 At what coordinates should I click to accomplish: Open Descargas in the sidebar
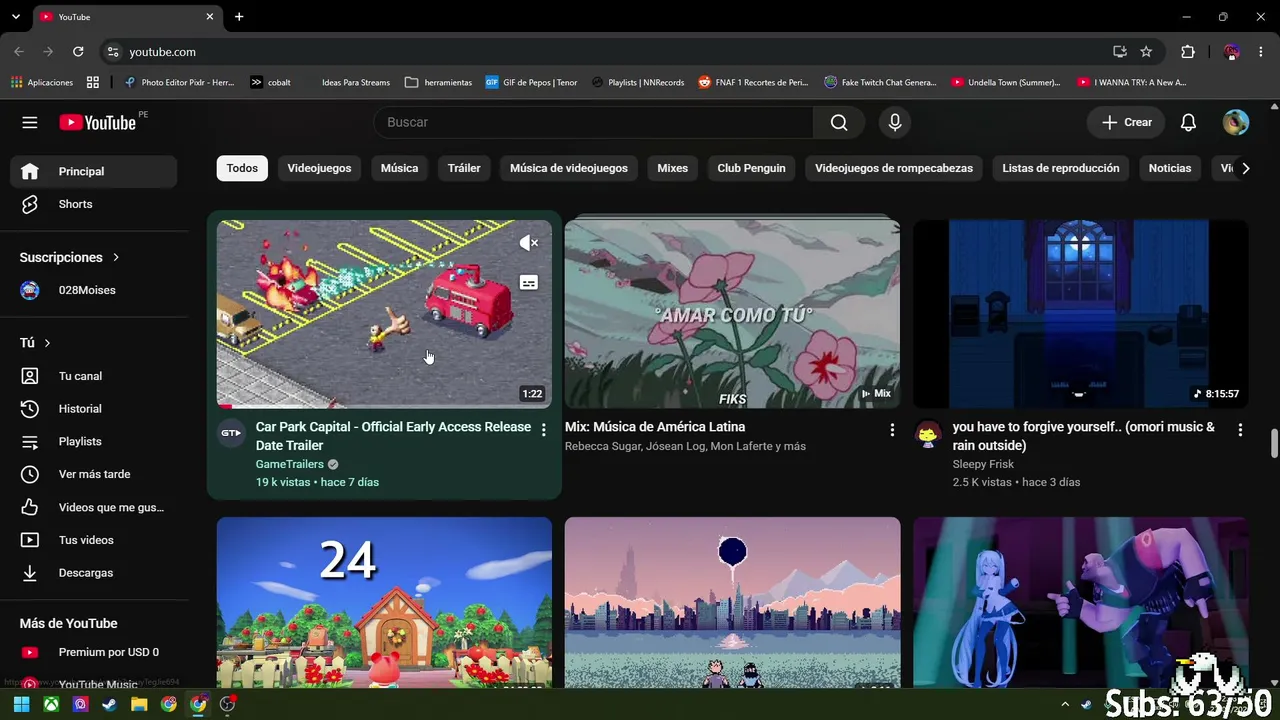(x=94, y=573)
